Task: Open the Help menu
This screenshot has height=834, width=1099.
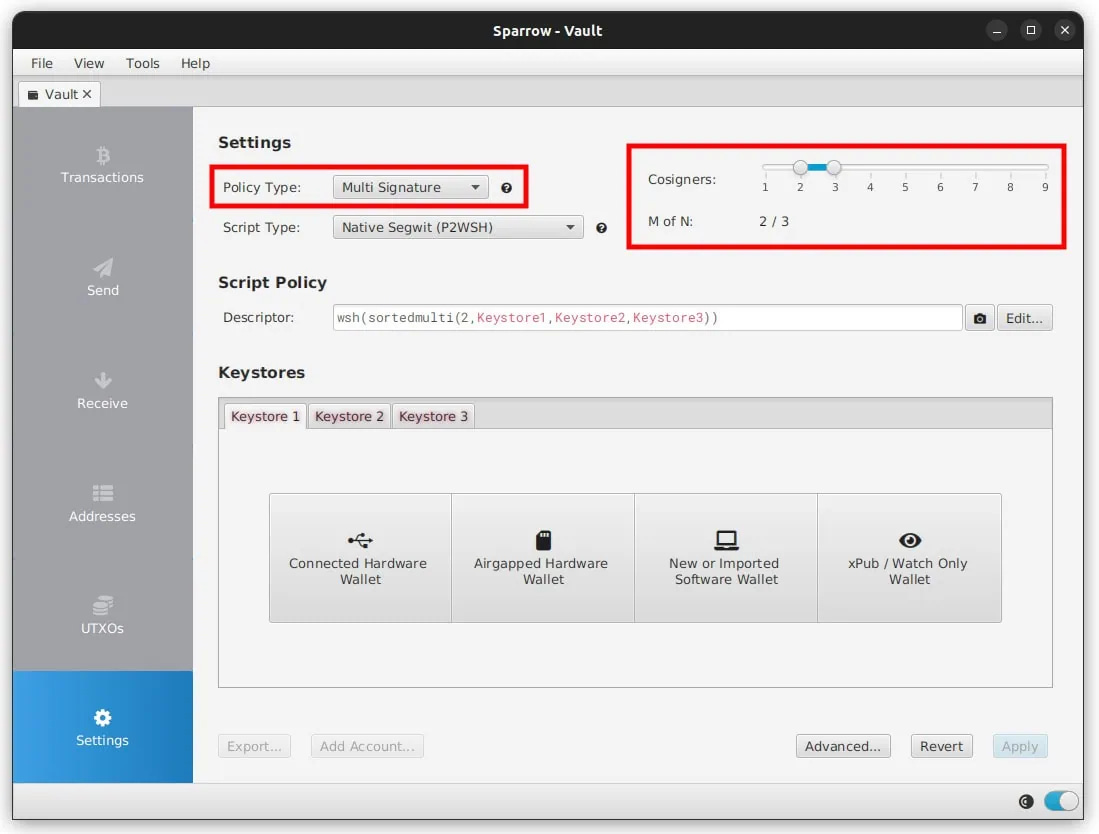Action: tap(196, 63)
